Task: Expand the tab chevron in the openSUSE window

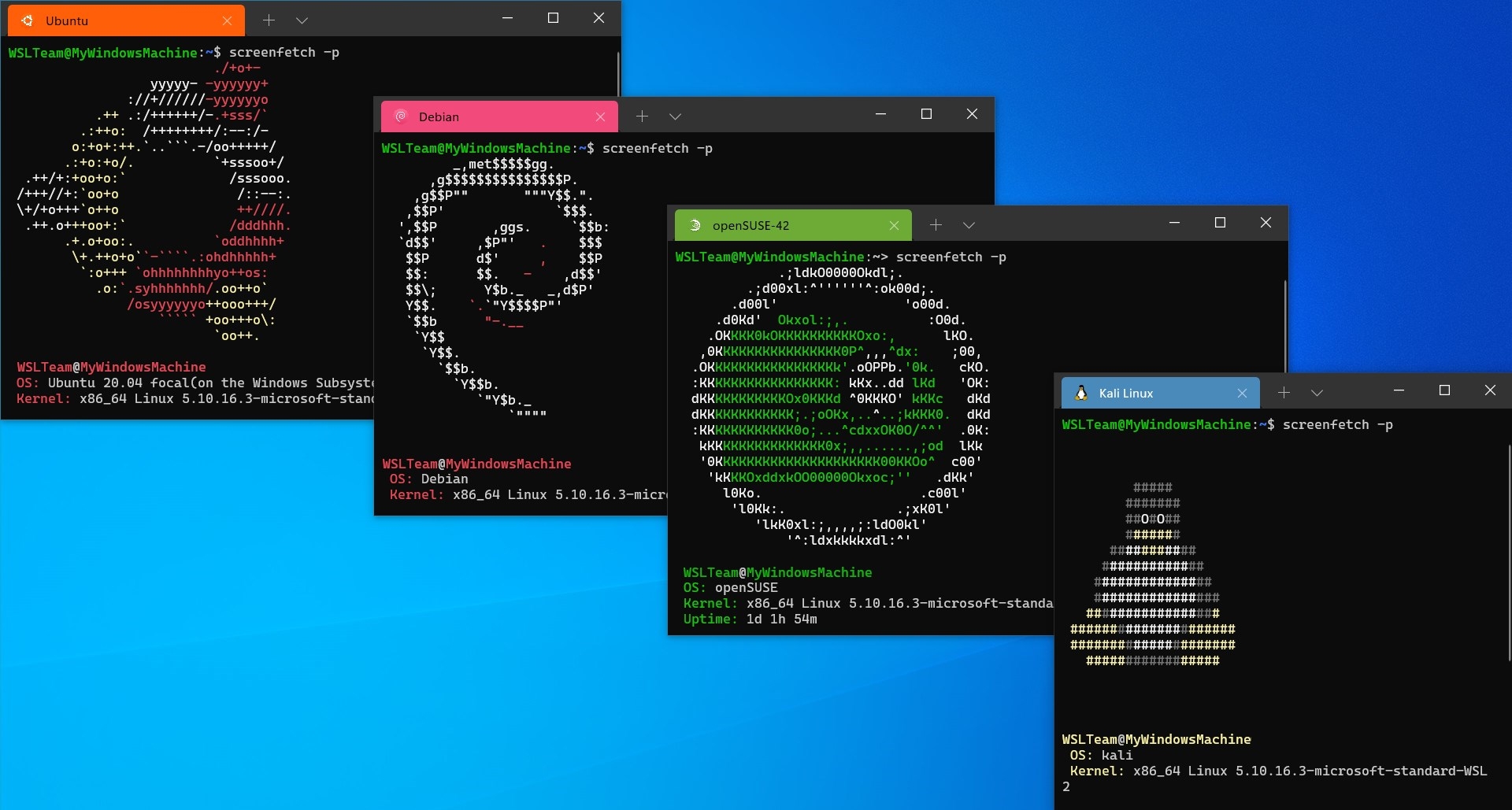Action: [x=969, y=225]
